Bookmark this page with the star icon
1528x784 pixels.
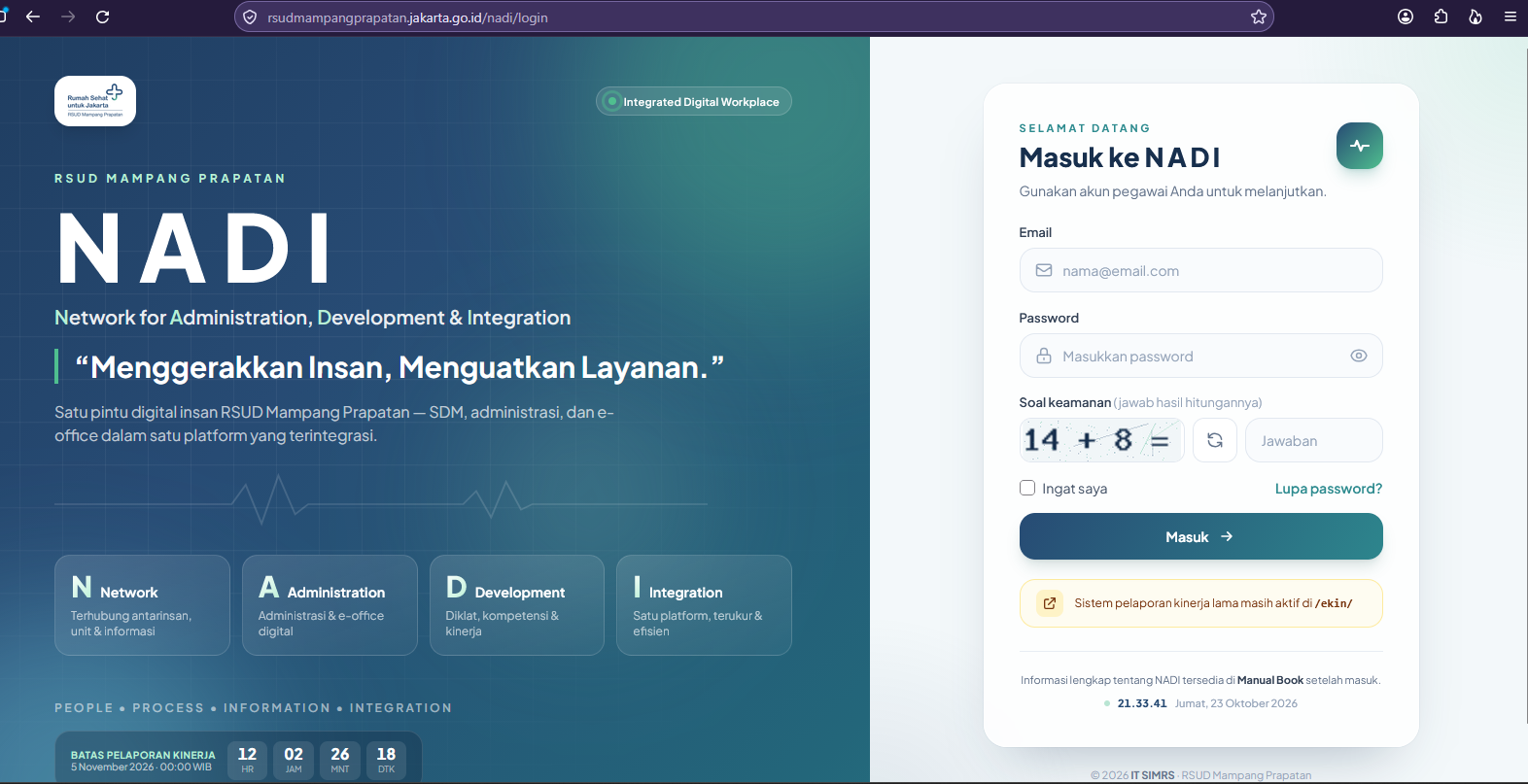(x=1259, y=17)
